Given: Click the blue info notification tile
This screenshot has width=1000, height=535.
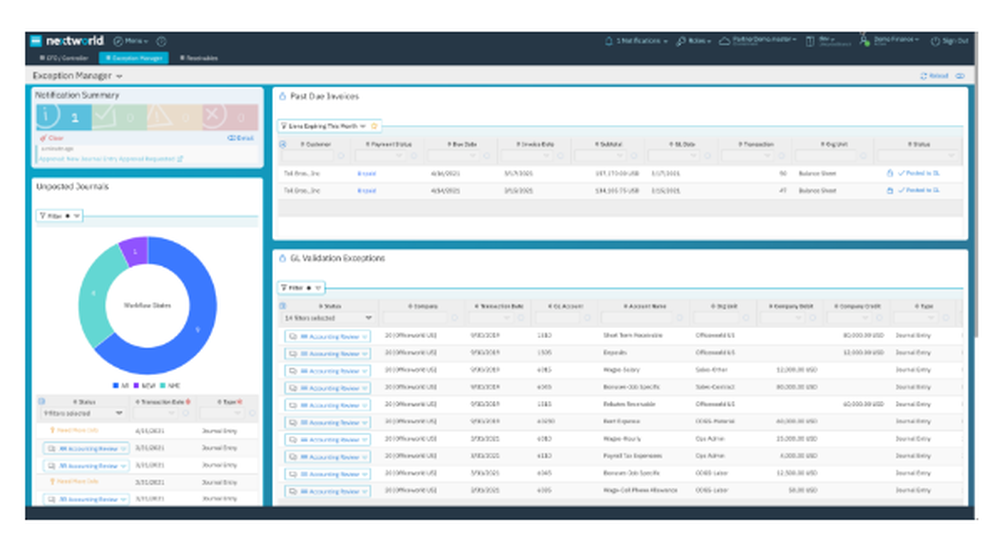Looking at the screenshot, I should [x=64, y=117].
